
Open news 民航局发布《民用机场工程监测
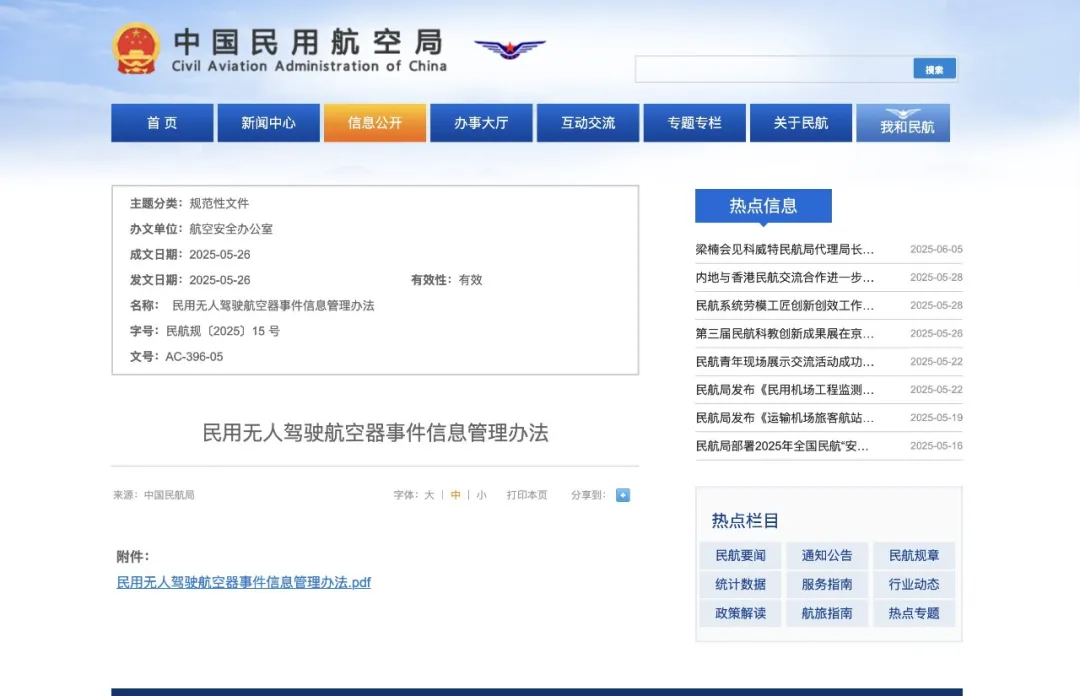tap(785, 390)
